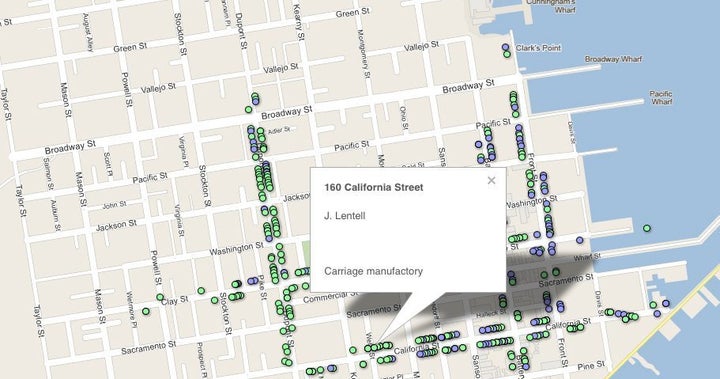Screen dimensions: 720x379
Task: Click 'Carriage manufactory' text in the popup
Action: [373, 271]
